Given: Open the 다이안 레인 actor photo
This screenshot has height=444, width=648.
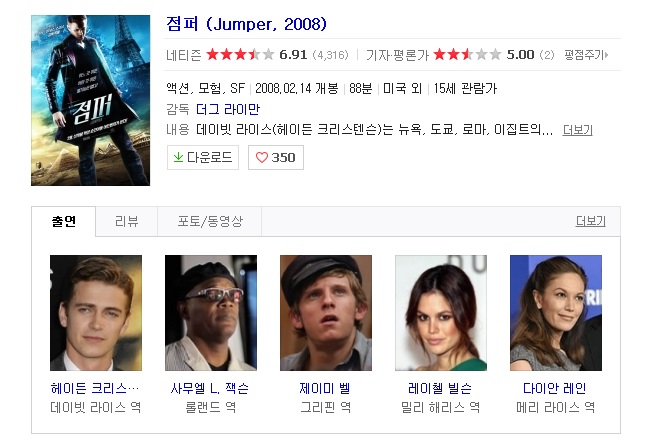Looking at the screenshot, I should coord(556,313).
